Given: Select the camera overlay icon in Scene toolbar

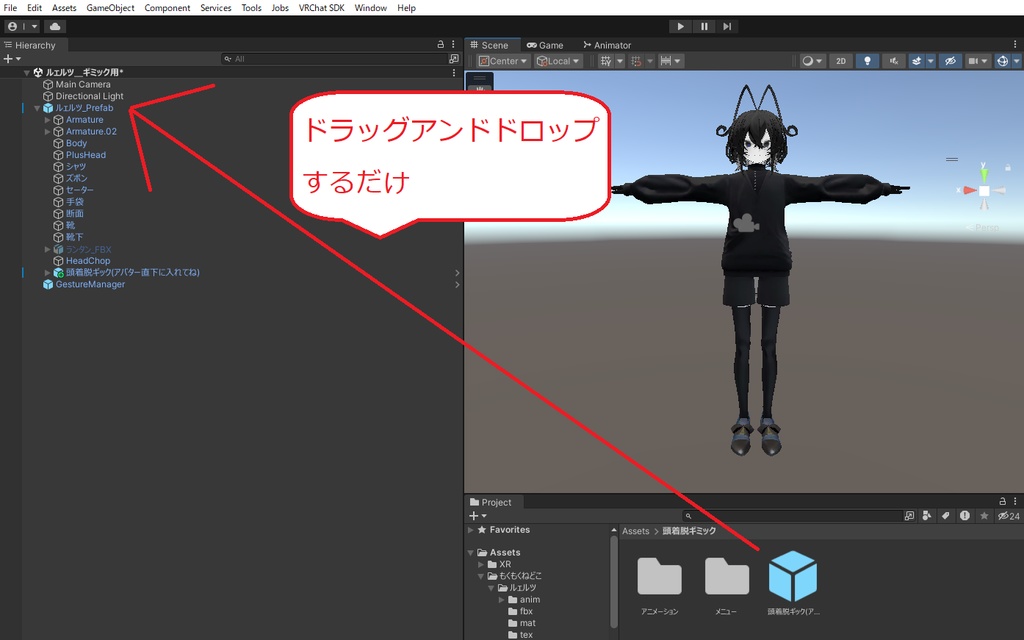Looking at the screenshot, I should coord(973,60).
